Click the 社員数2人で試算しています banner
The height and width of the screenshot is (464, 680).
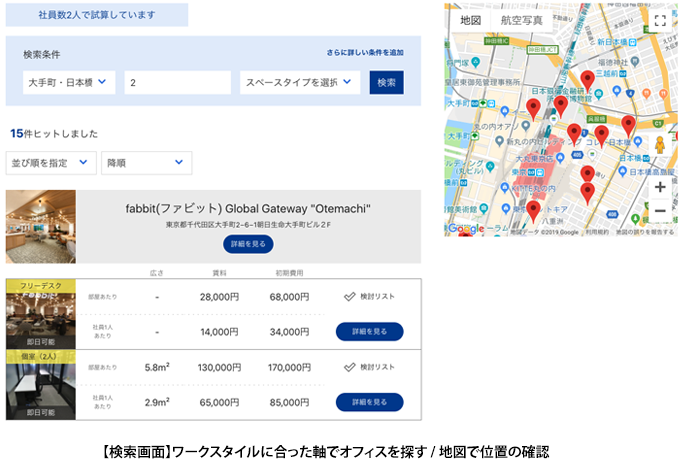97,15
